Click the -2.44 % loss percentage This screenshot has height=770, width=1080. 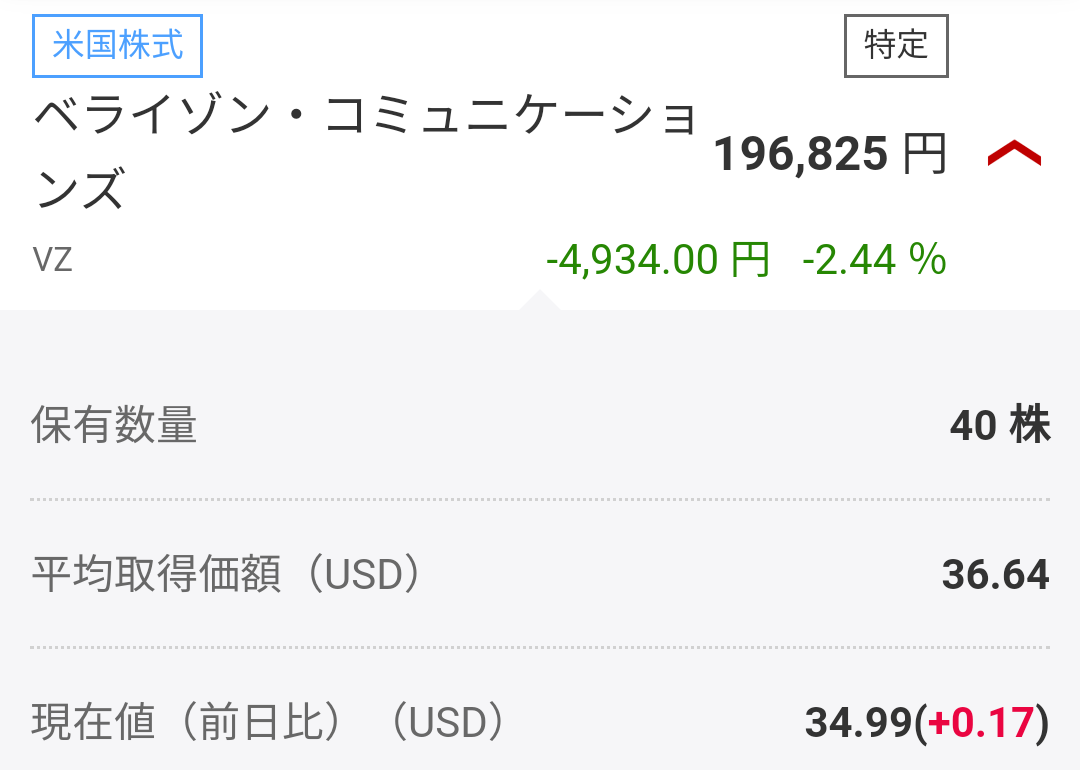tap(874, 260)
